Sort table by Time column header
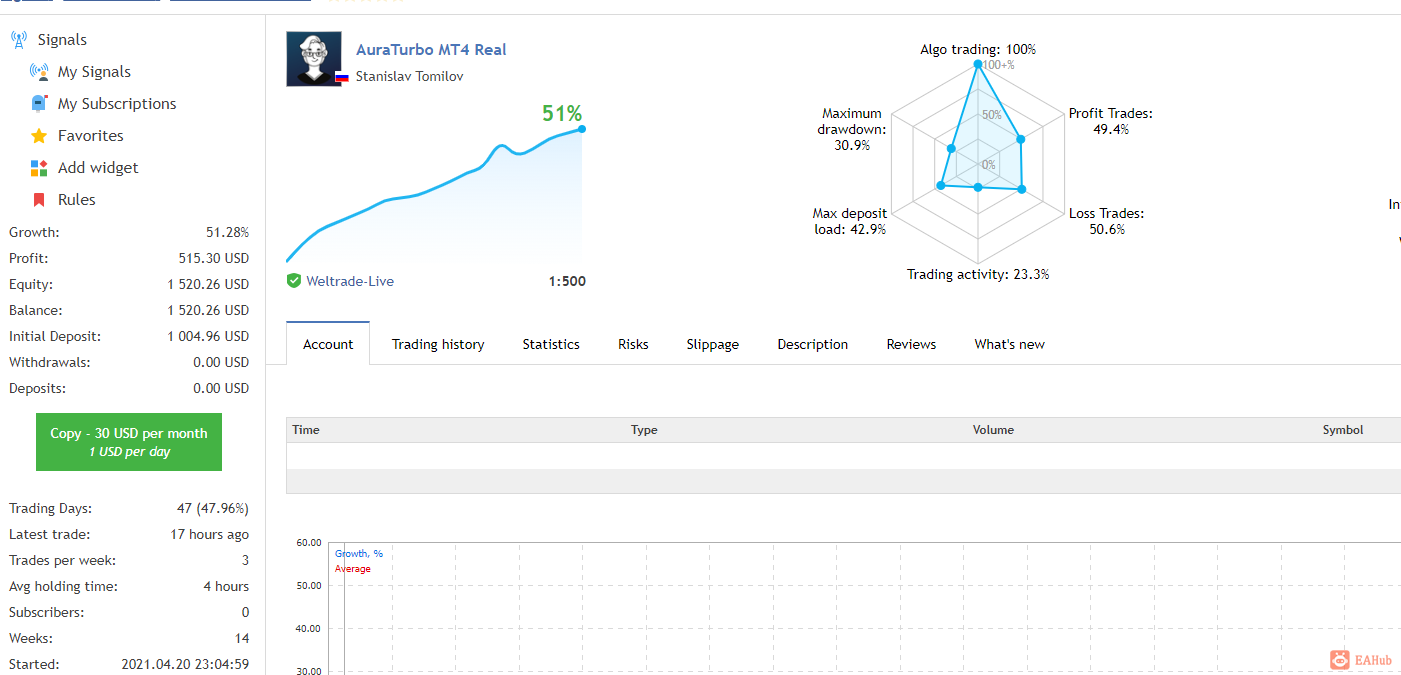1401x675 pixels. (306, 430)
